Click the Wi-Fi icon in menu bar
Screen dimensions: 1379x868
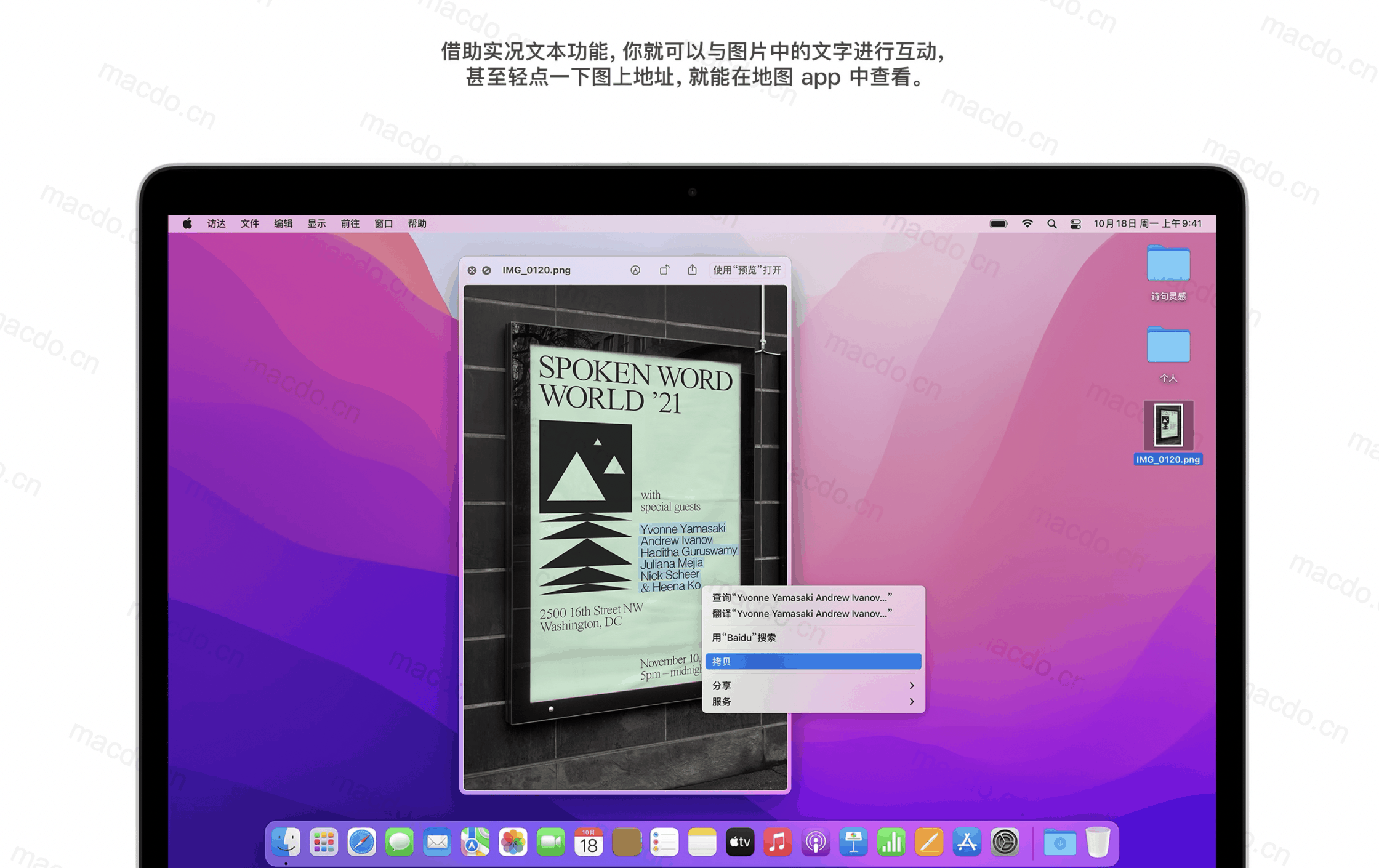1027,223
